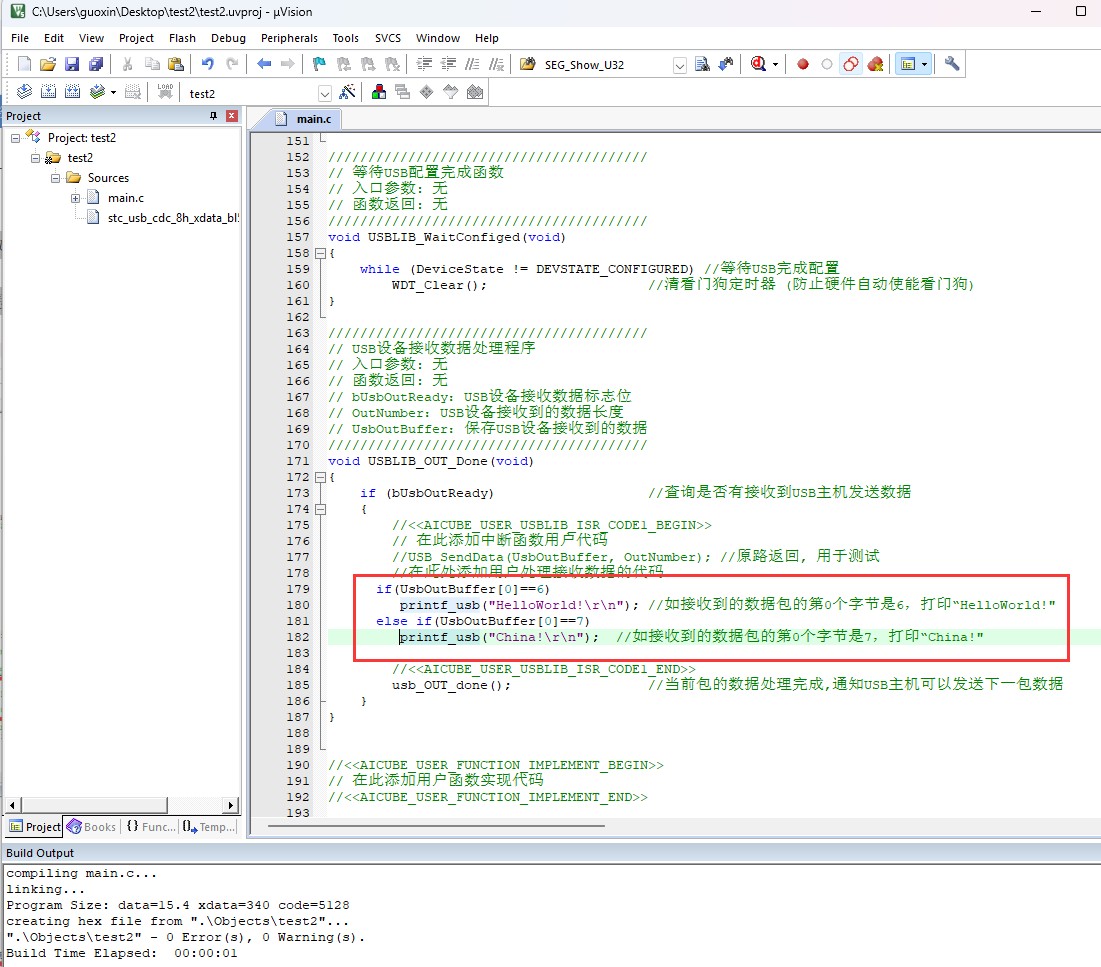1101x967 pixels.
Task: Start the debug session icon
Action: pyautogui.click(x=758, y=65)
